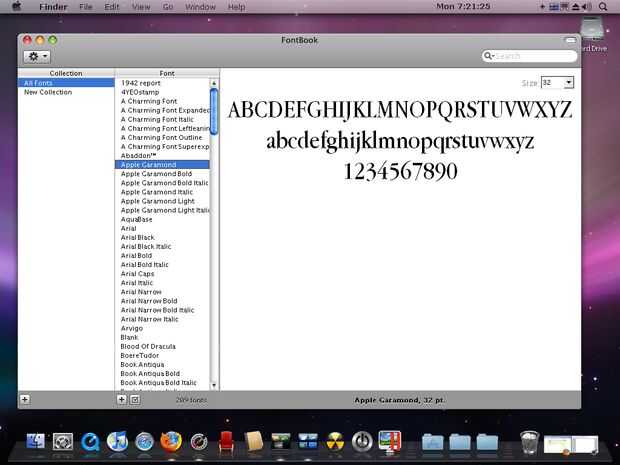This screenshot has width=620, height=465.
Task: Open the third folder stack in the Dock
Action: [x=487, y=442]
